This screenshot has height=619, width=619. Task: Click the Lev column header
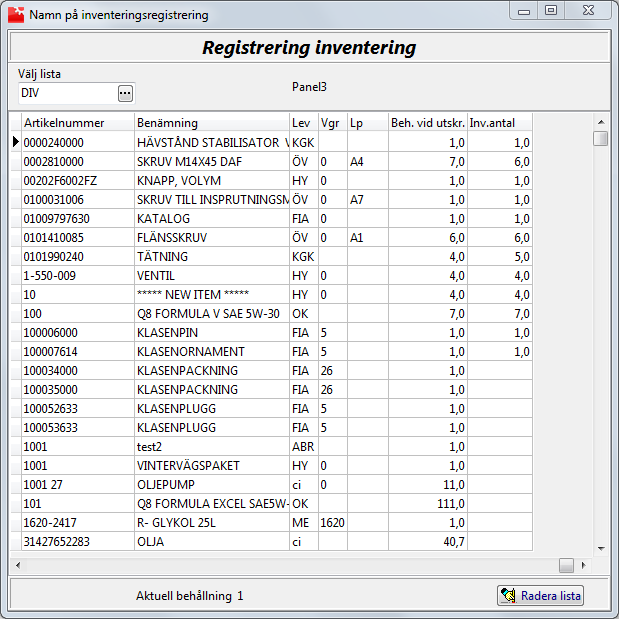(x=304, y=123)
